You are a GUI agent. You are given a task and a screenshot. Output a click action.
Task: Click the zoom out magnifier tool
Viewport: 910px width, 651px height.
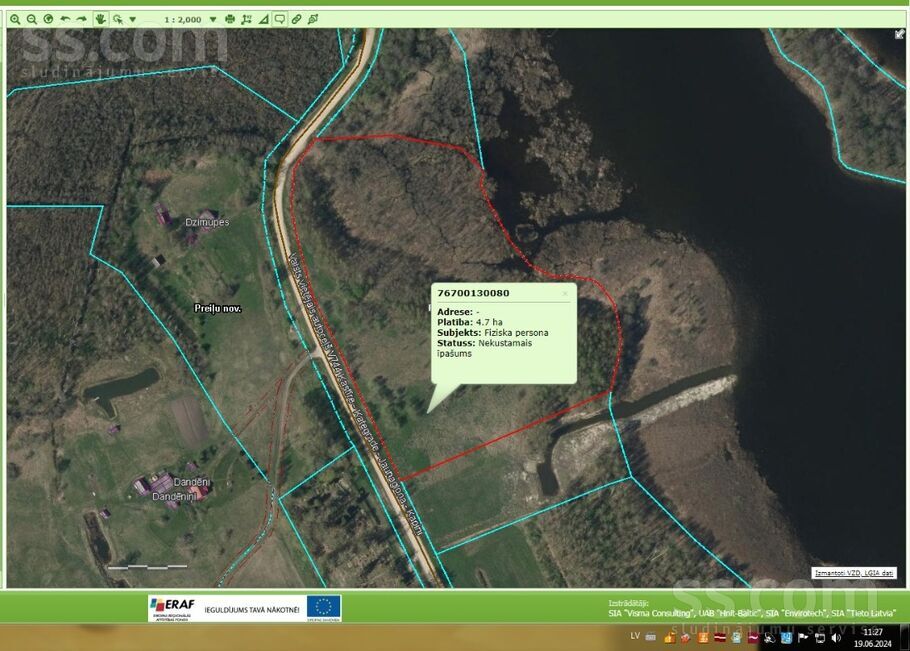(x=32, y=19)
